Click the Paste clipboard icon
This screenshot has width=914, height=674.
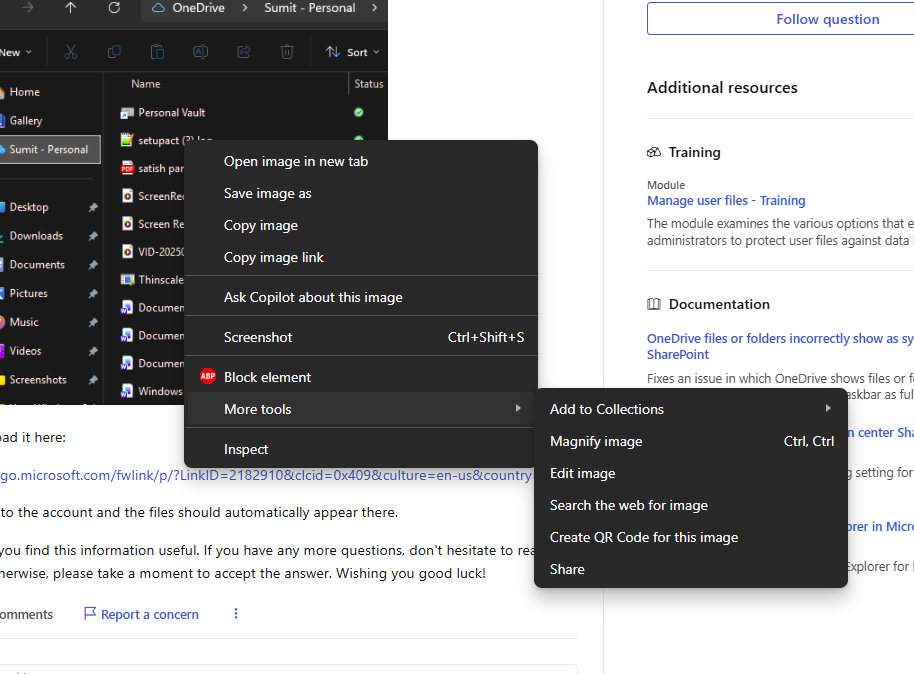tap(157, 52)
